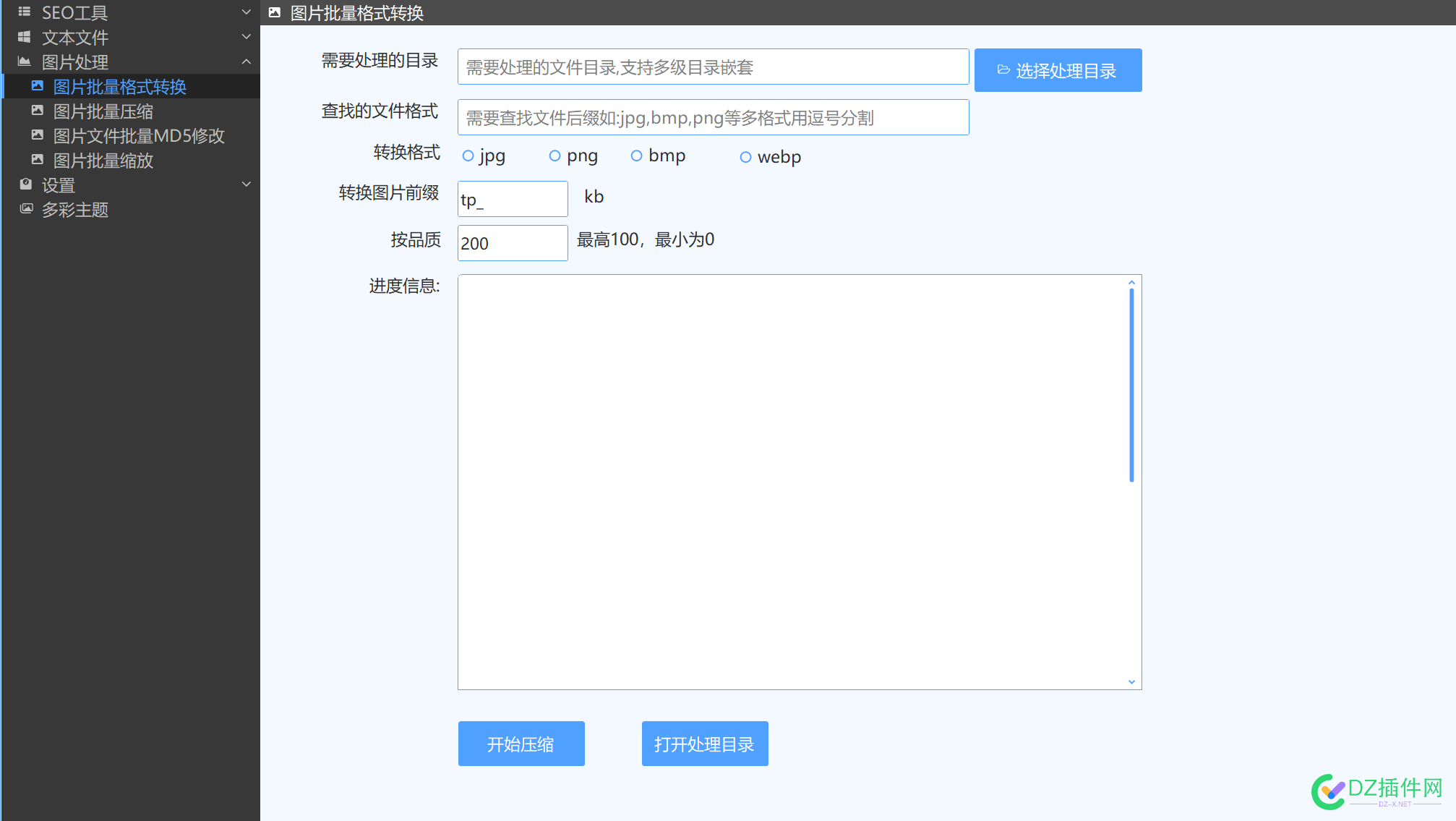Image resolution: width=1456 pixels, height=821 pixels.
Task: Click scroll-down arrow in progress box
Action: pos(1131,682)
